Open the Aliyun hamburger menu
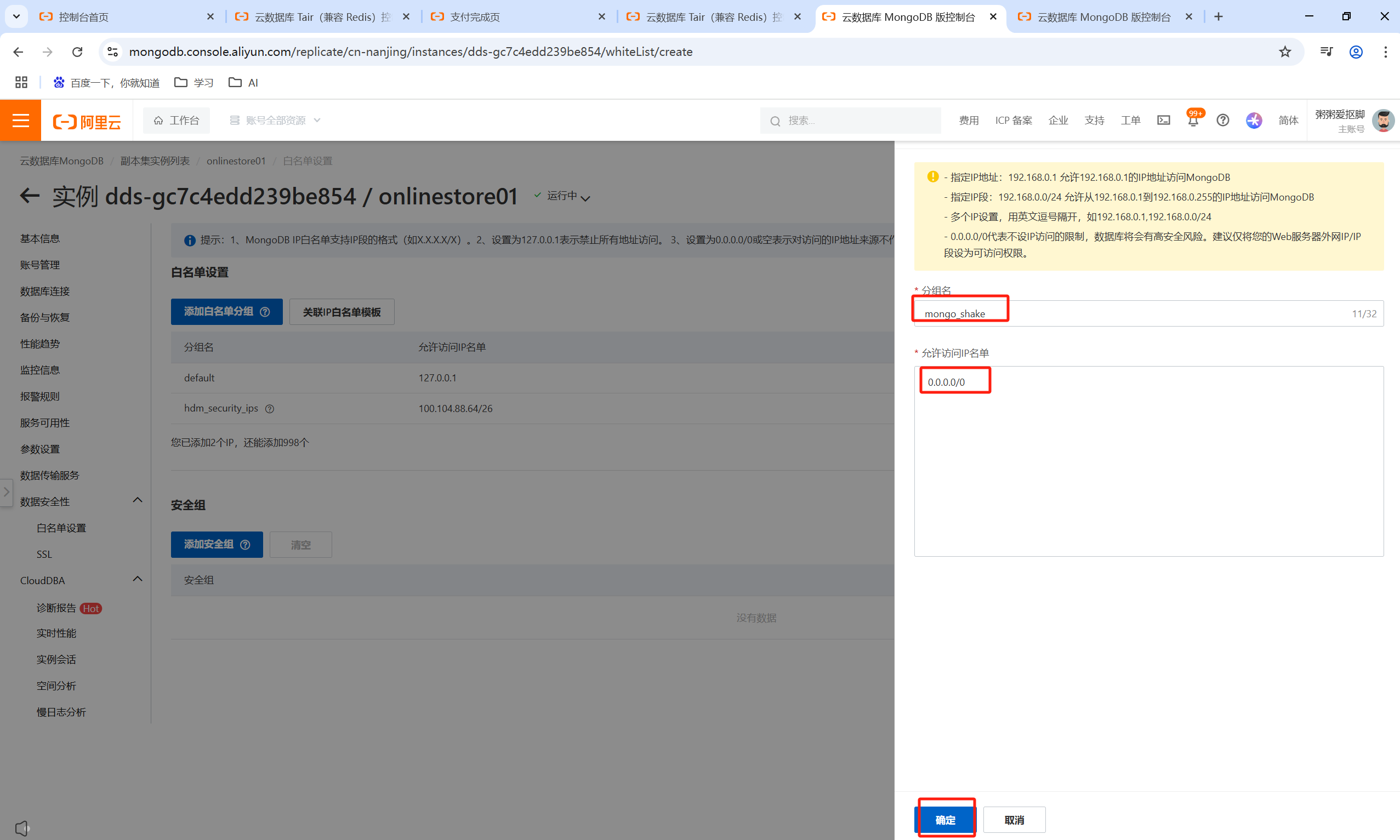Screen dimensions: 1400x840 coord(20,120)
